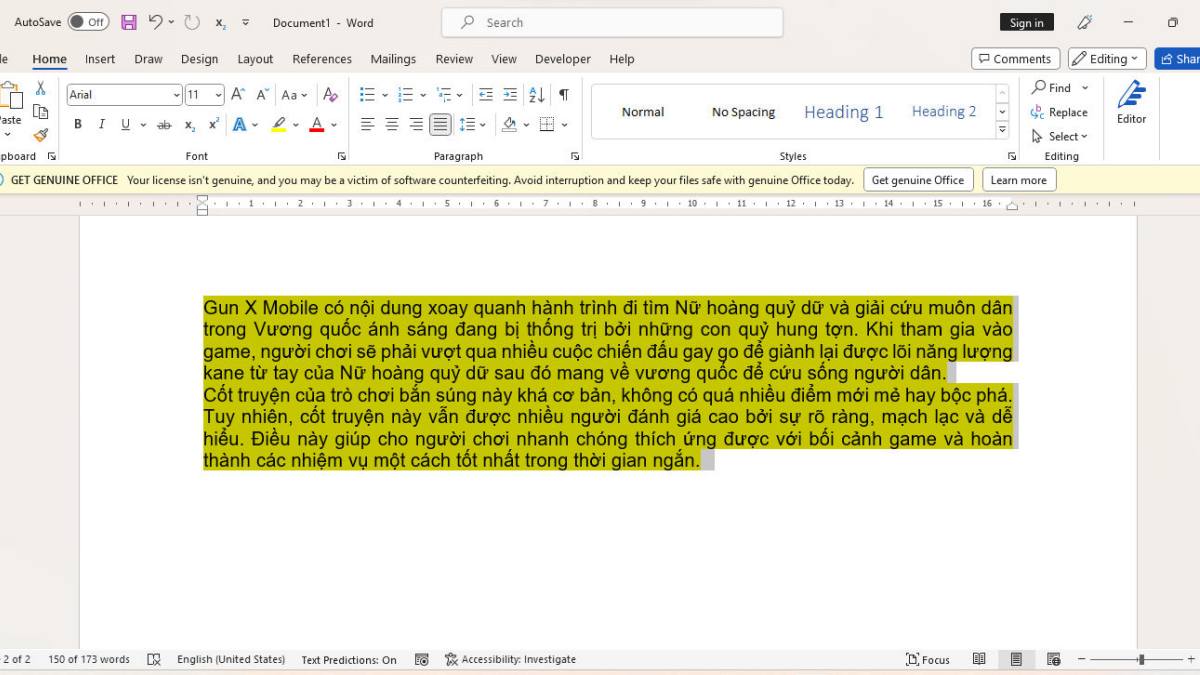Click the 150 of 173 words counter
The height and width of the screenshot is (675, 1200).
pyautogui.click(x=89, y=660)
